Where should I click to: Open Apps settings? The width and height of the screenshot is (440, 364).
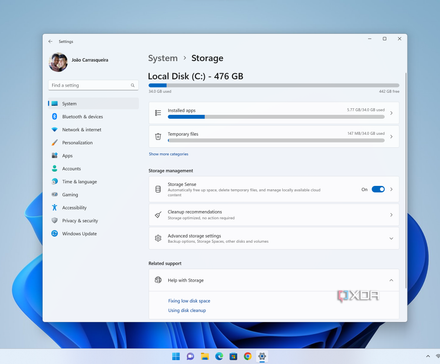93,156
